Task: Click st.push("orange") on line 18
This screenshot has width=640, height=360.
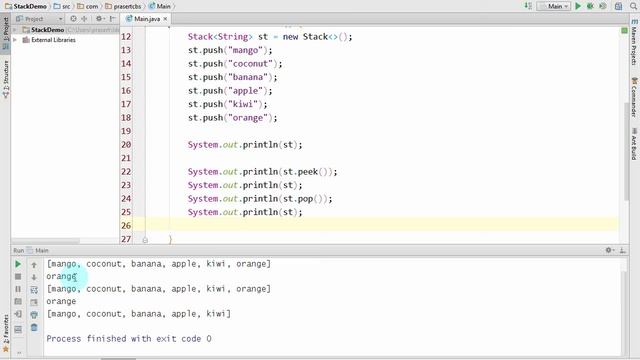Action: [232, 118]
